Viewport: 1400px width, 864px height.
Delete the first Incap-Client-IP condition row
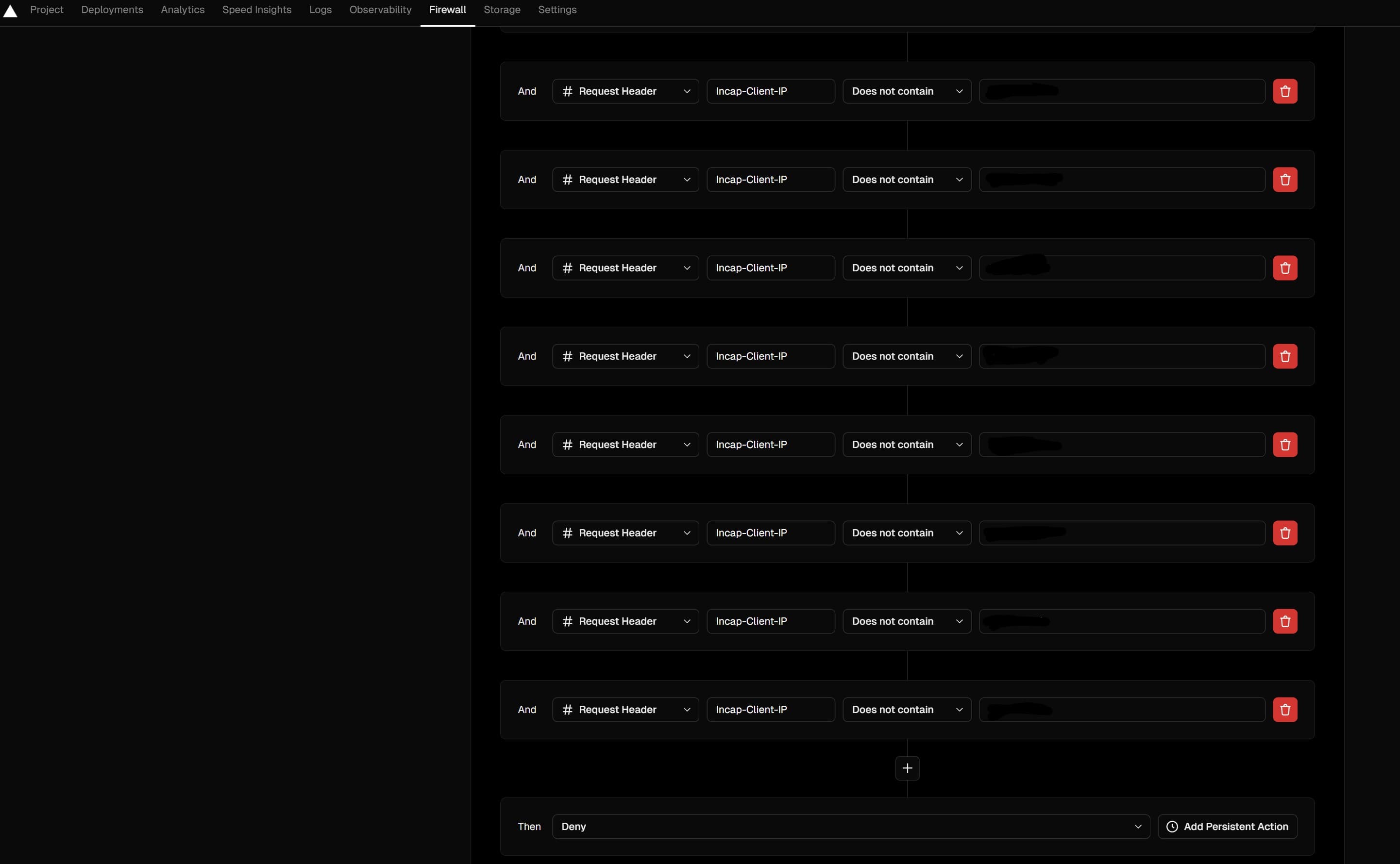coord(1284,91)
